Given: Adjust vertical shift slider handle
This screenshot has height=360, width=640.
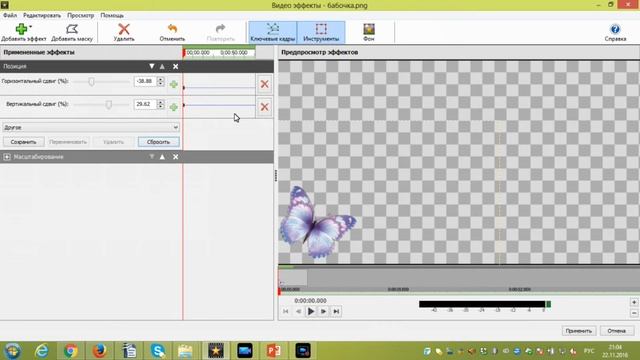Looking at the screenshot, I should (109, 105).
